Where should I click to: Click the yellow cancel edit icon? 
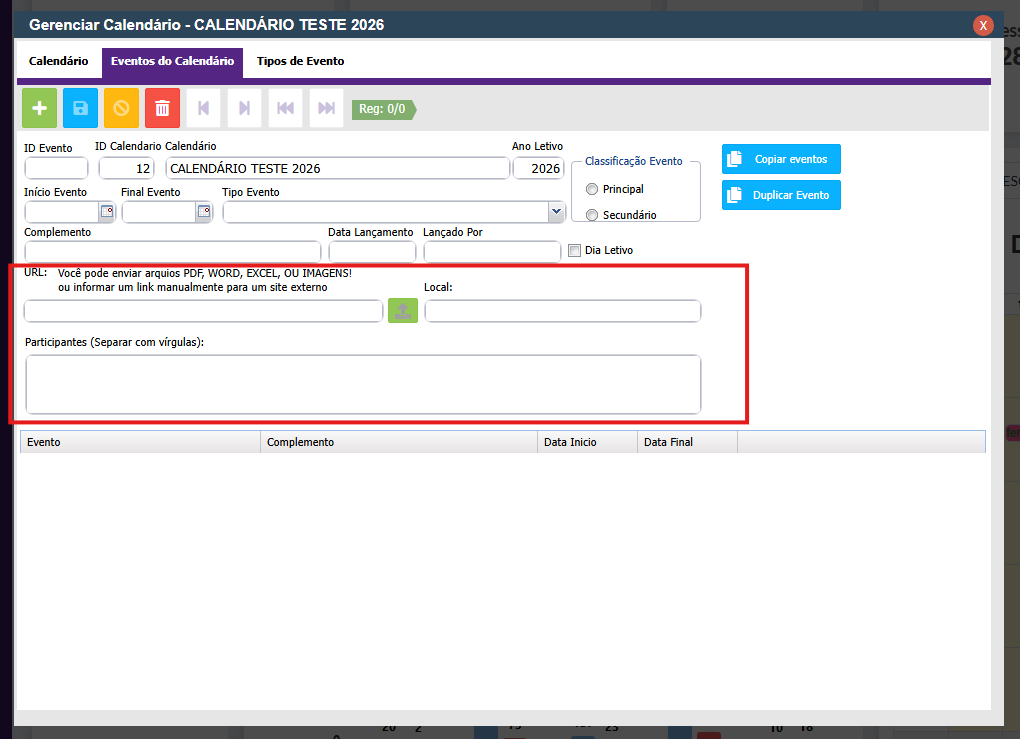(x=122, y=108)
